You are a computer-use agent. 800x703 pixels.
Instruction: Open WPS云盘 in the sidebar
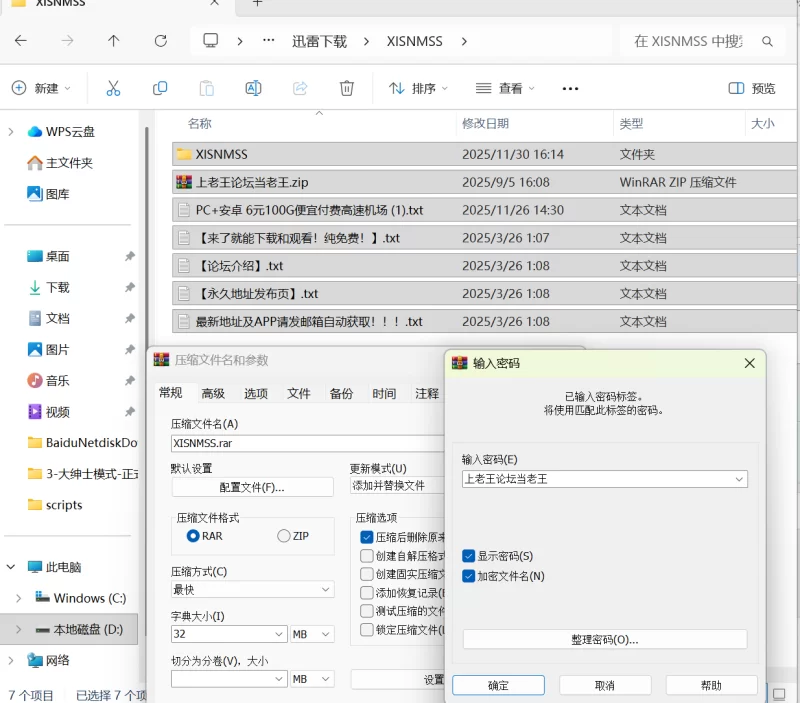[70, 131]
